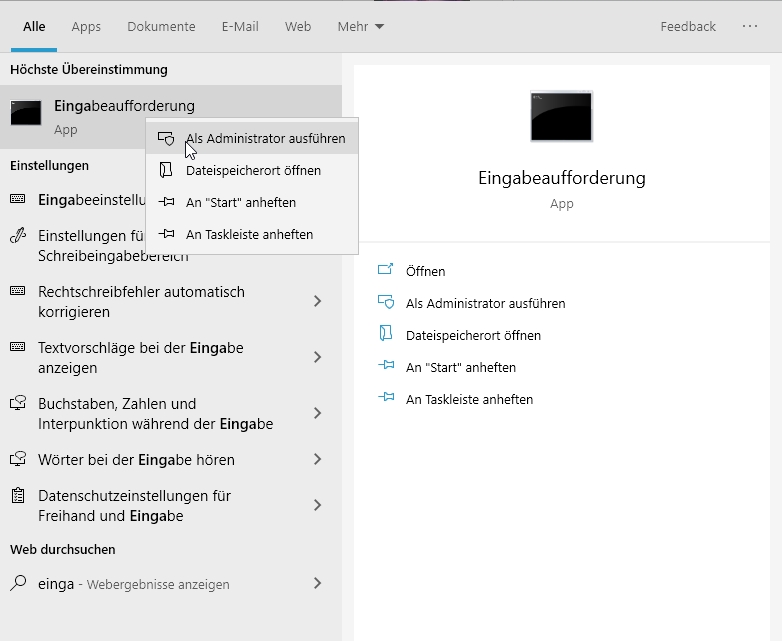782x641 pixels.
Task: Choose Dateispeicherort öffnen in context menu
Action: pos(252,171)
